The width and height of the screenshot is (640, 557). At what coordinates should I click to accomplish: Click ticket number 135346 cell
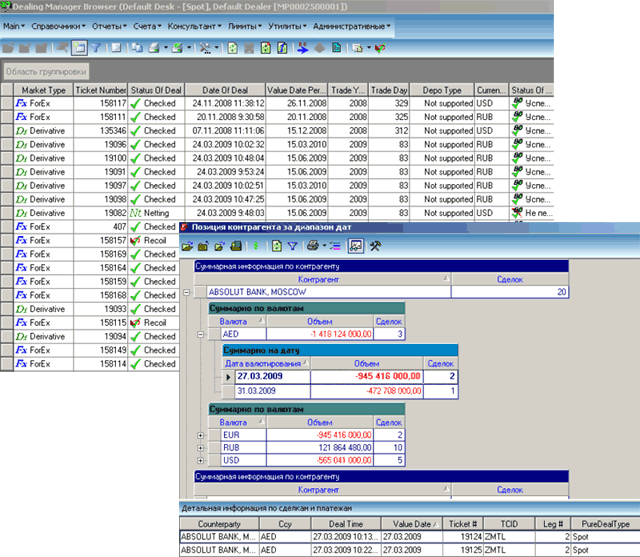tap(100, 131)
